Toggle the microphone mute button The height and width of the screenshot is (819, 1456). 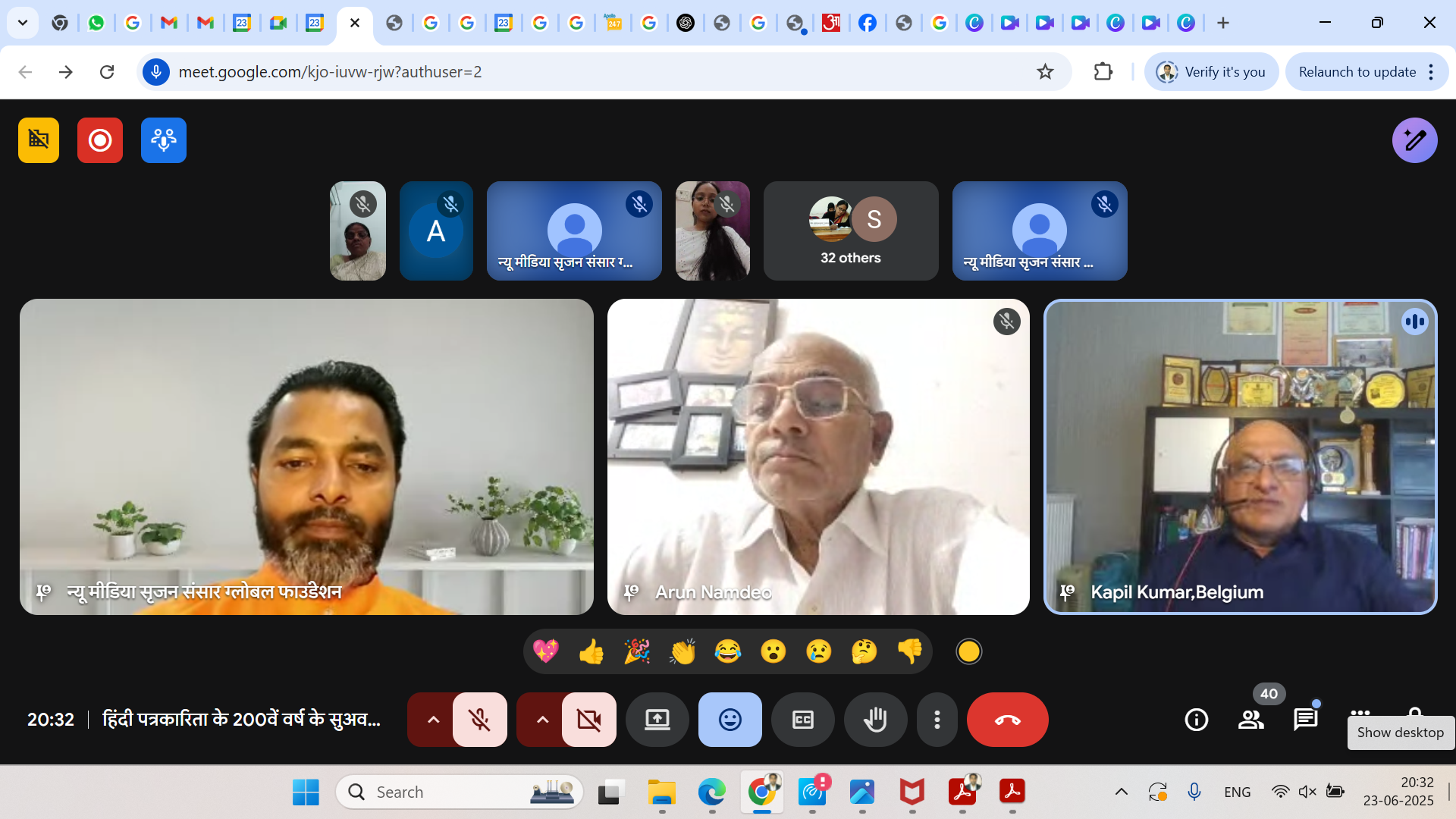(x=479, y=720)
